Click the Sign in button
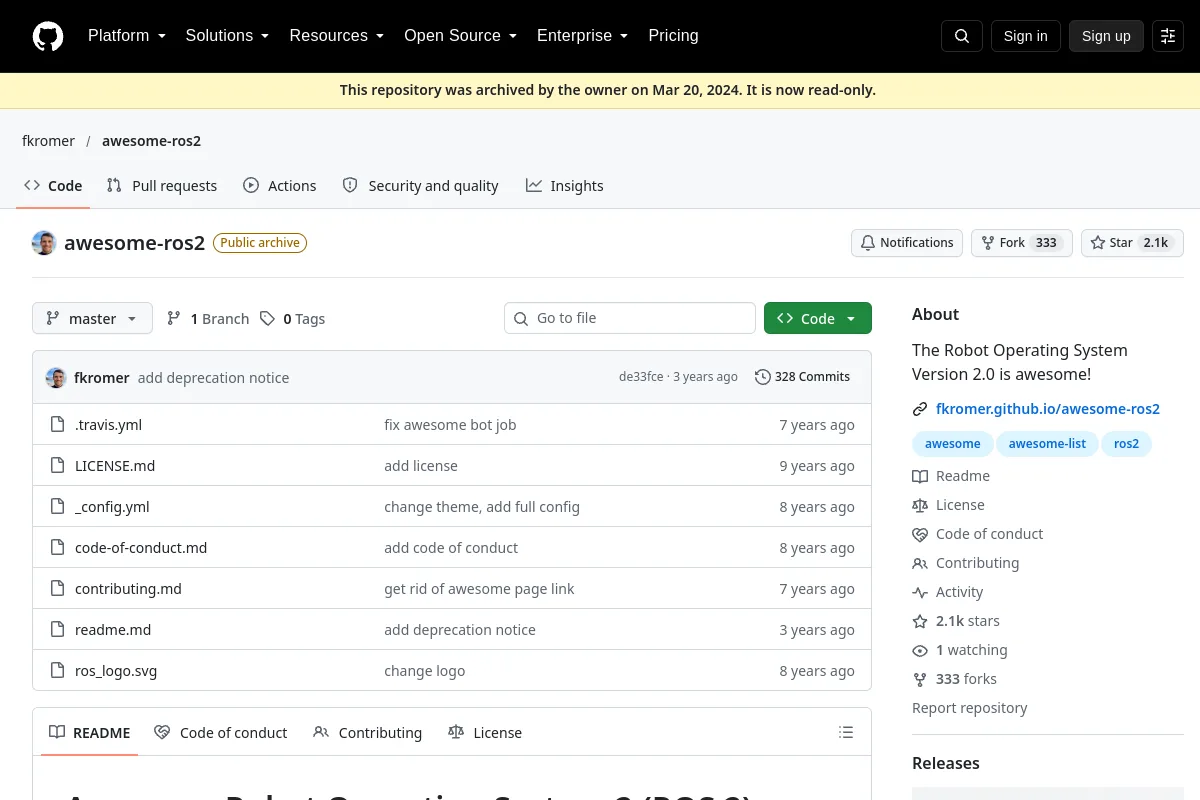The height and width of the screenshot is (800, 1200). click(x=1026, y=36)
